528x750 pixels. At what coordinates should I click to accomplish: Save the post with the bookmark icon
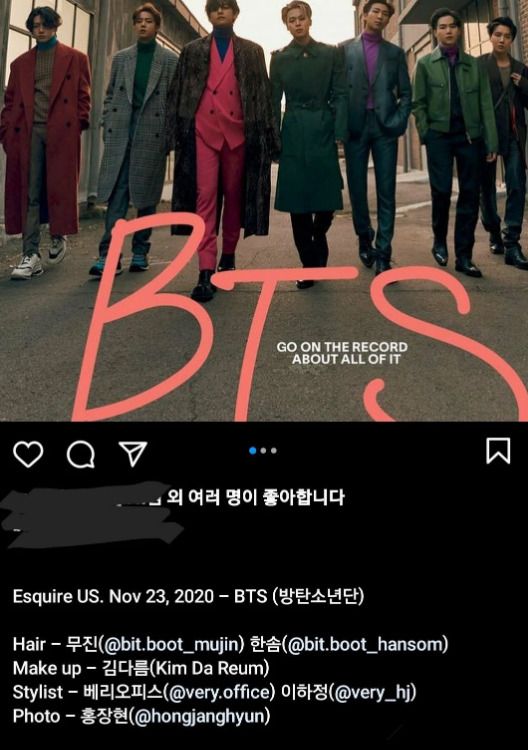click(498, 451)
